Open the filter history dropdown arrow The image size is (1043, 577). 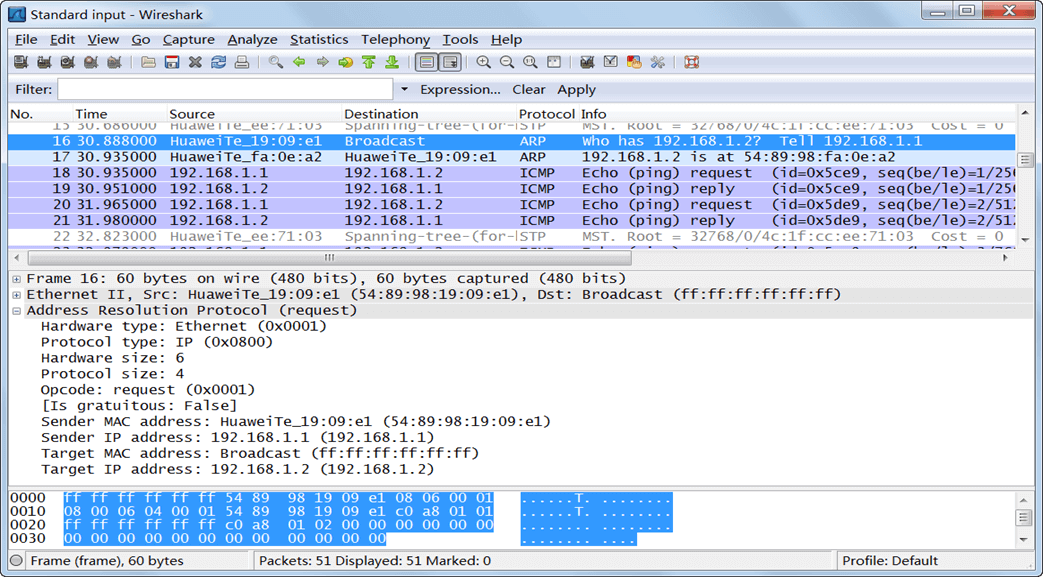click(x=404, y=89)
